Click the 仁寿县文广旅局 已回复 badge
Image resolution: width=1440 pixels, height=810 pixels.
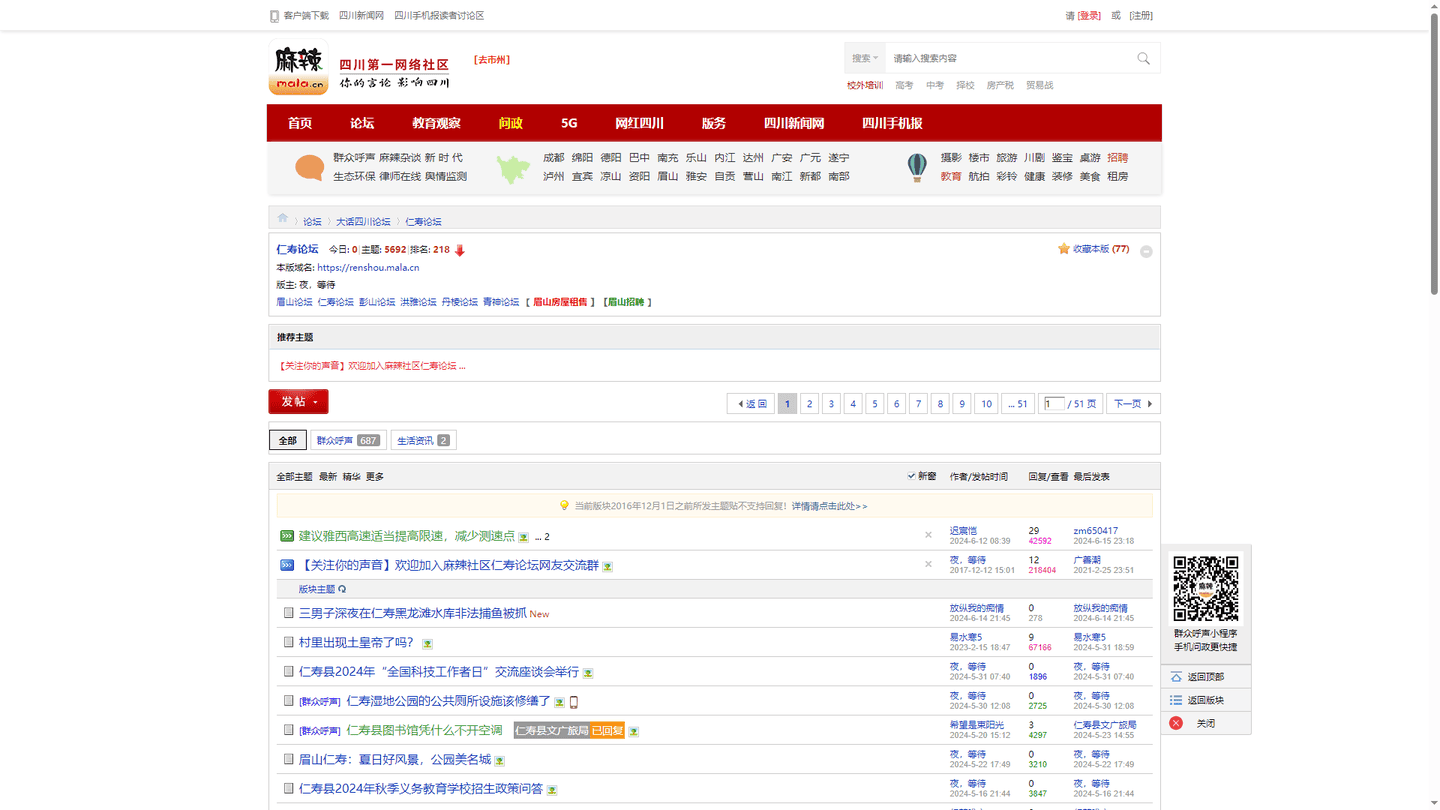tap(569, 731)
